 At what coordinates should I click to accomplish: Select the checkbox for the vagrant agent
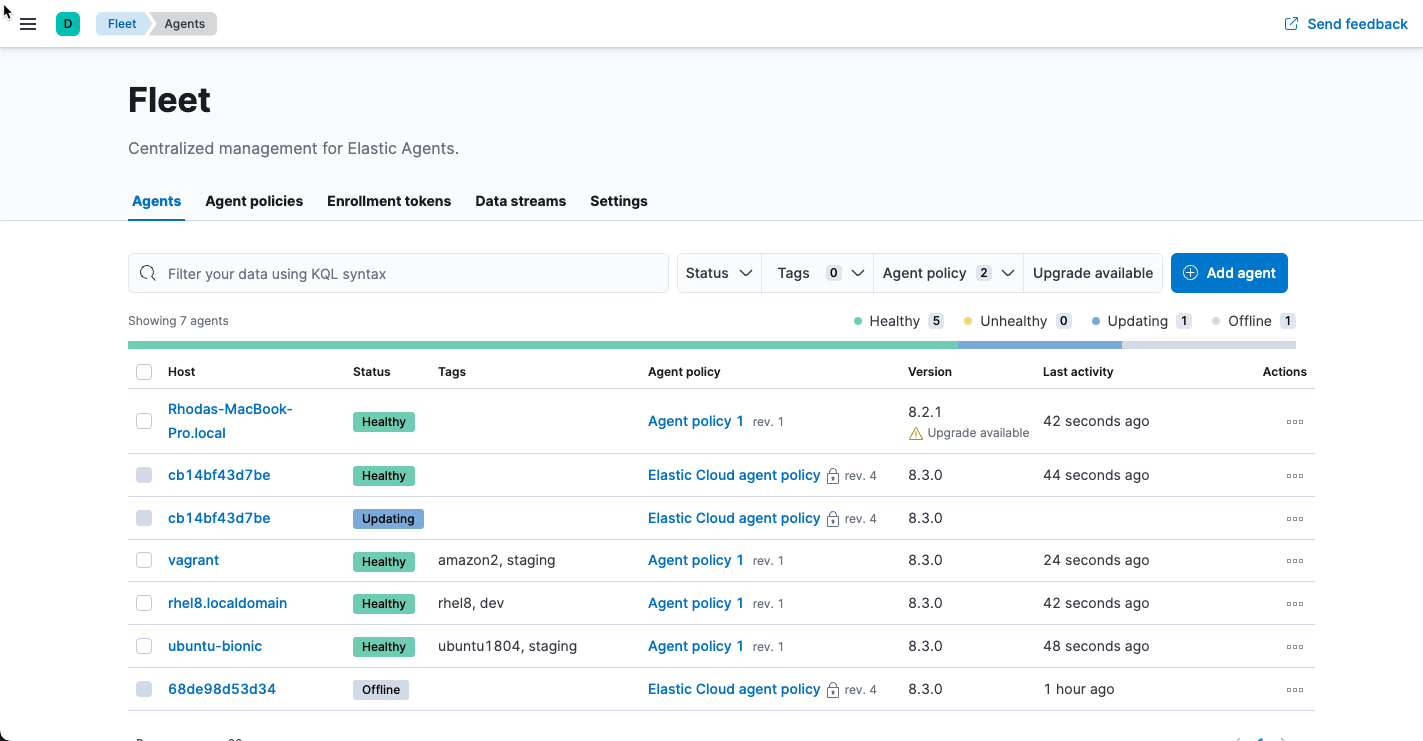pyautogui.click(x=143, y=560)
